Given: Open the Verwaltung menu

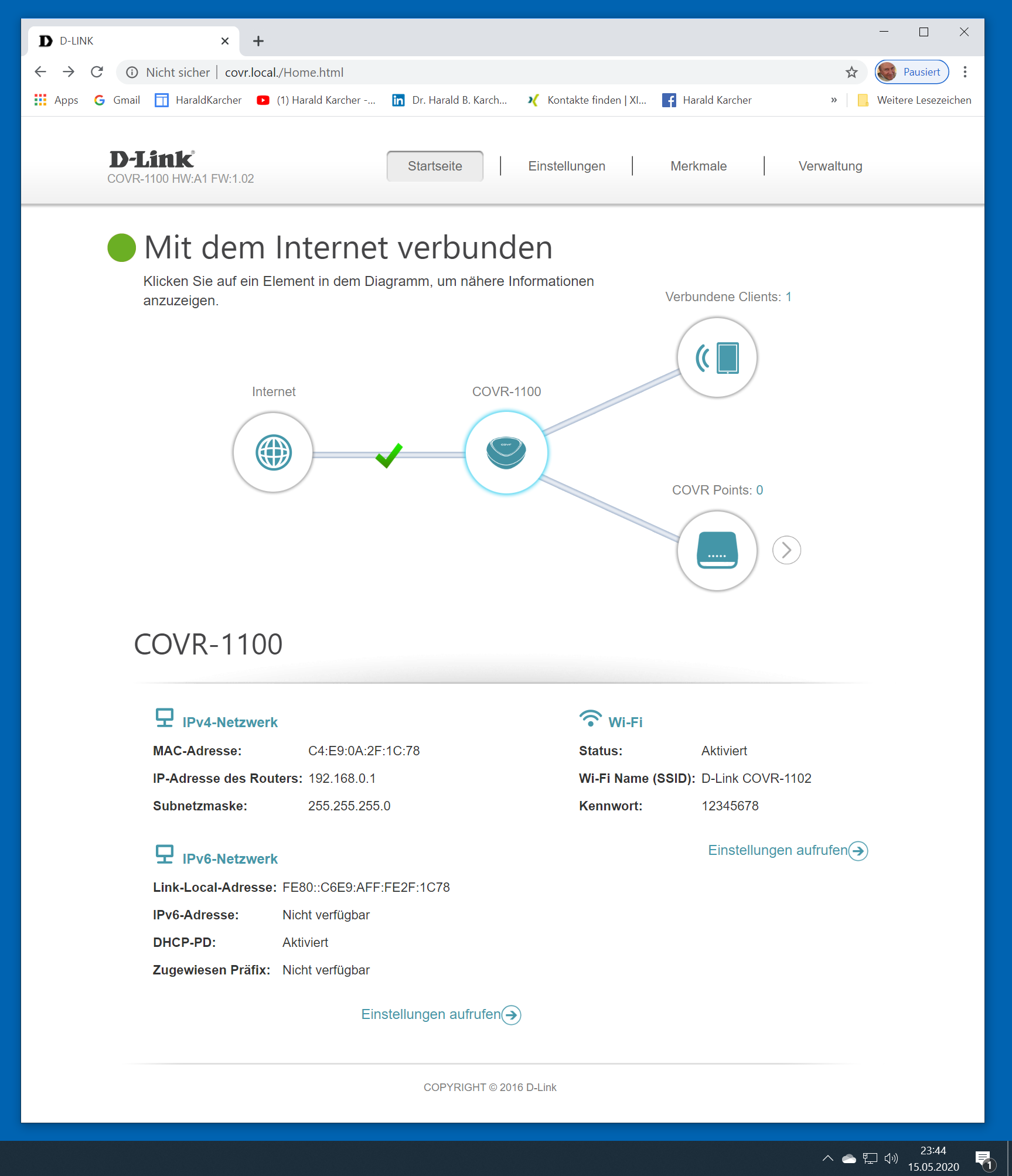Looking at the screenshot, I should [830, 166].
